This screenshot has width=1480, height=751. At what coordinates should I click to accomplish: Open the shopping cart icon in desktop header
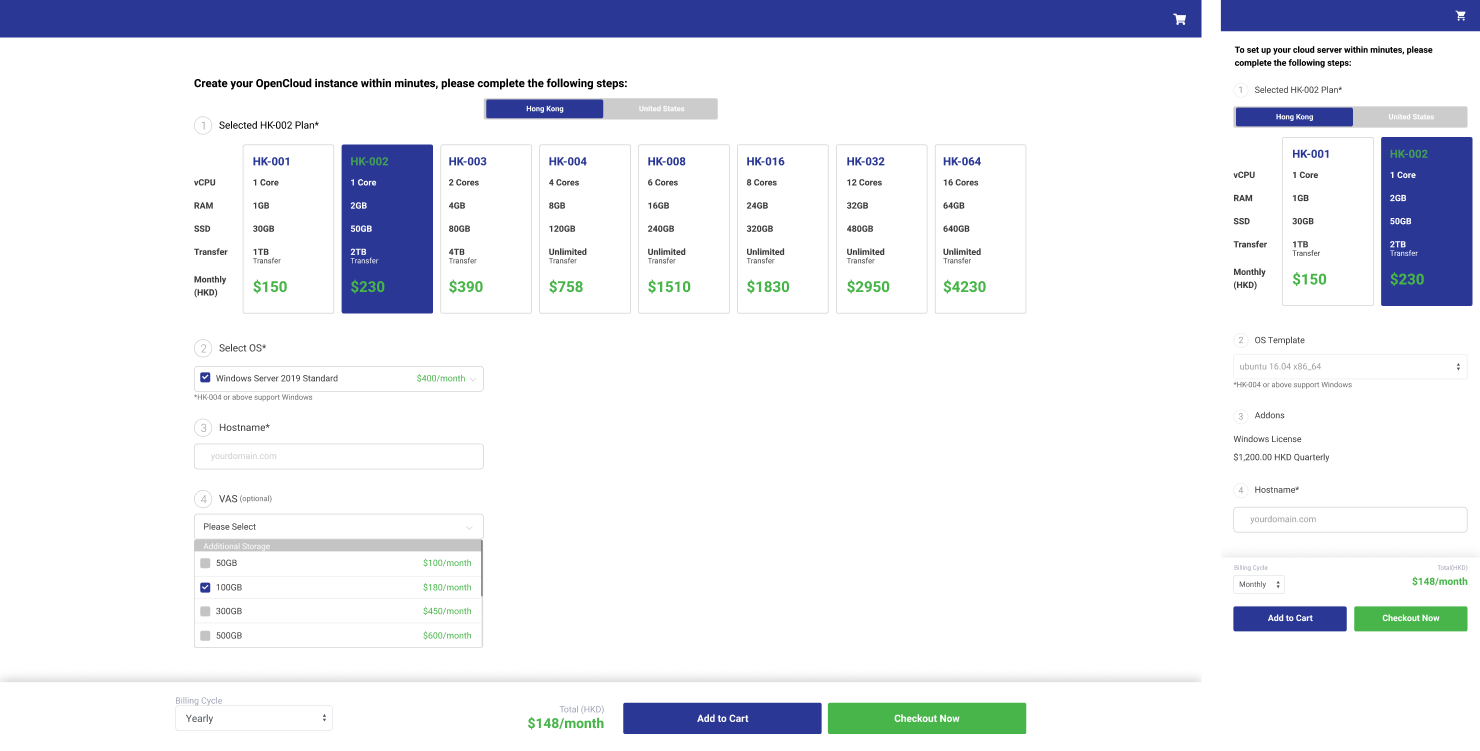point(1179,19)
